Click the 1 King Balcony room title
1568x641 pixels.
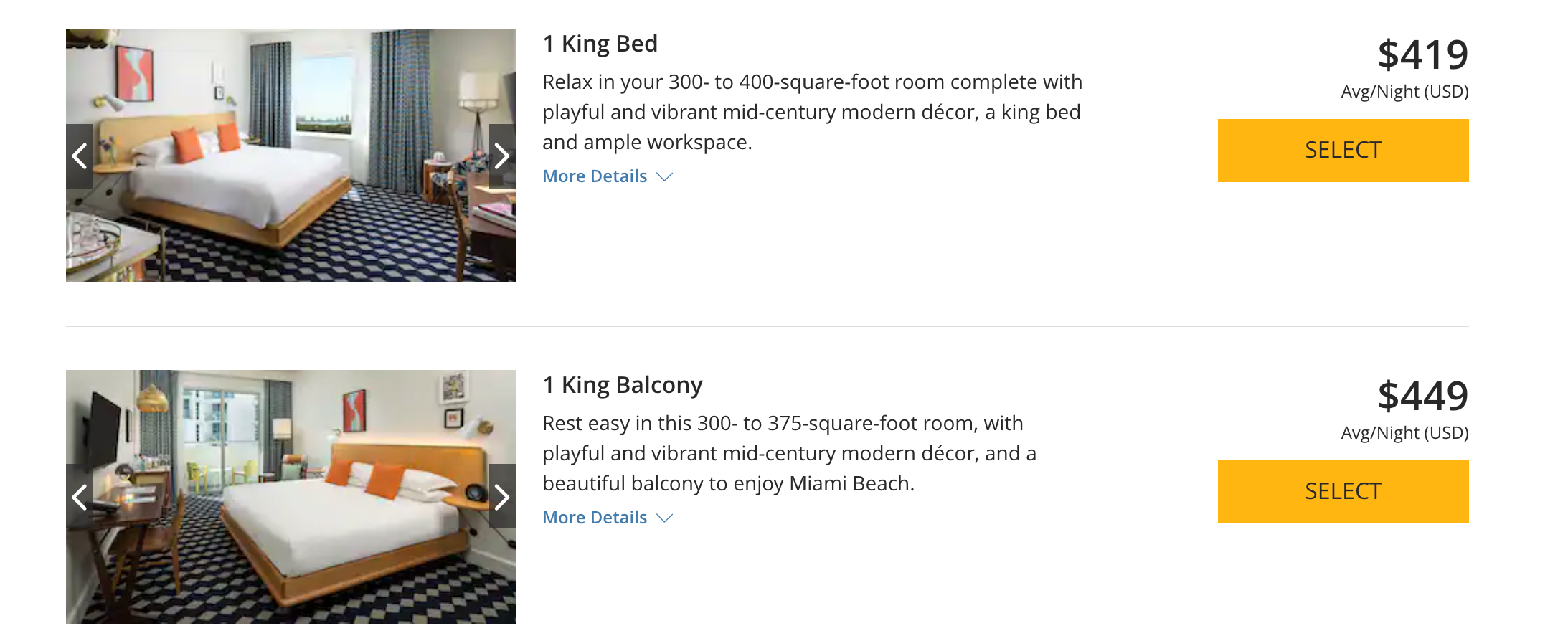tap(622, 385)
